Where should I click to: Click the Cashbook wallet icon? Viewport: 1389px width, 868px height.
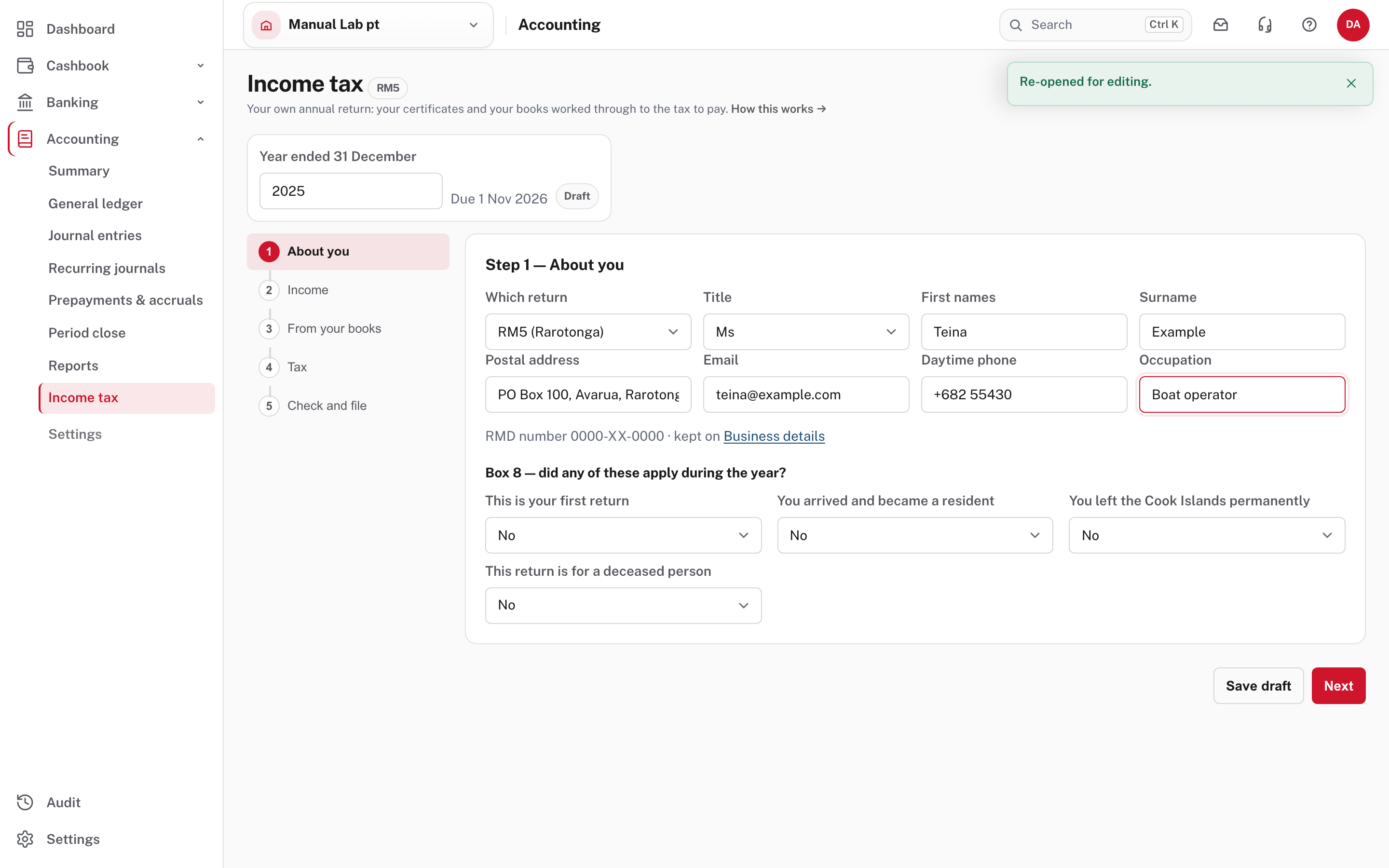(25, 66)
